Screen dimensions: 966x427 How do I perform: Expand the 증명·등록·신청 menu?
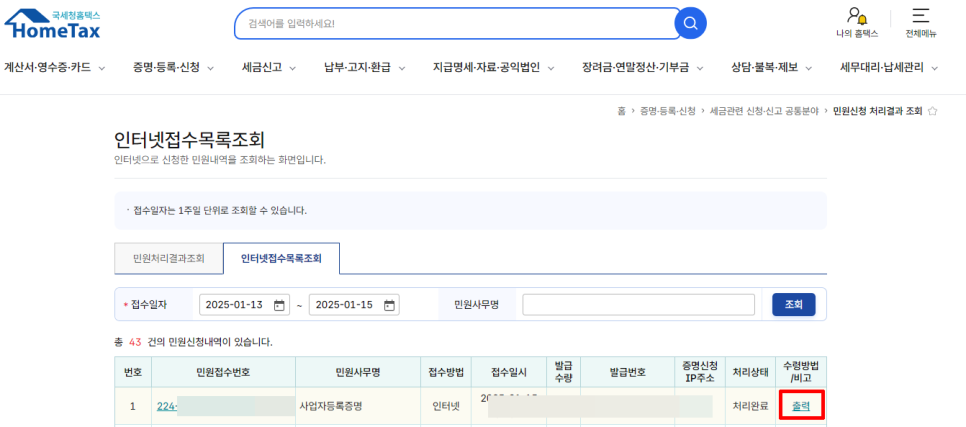tap(173, 68)
